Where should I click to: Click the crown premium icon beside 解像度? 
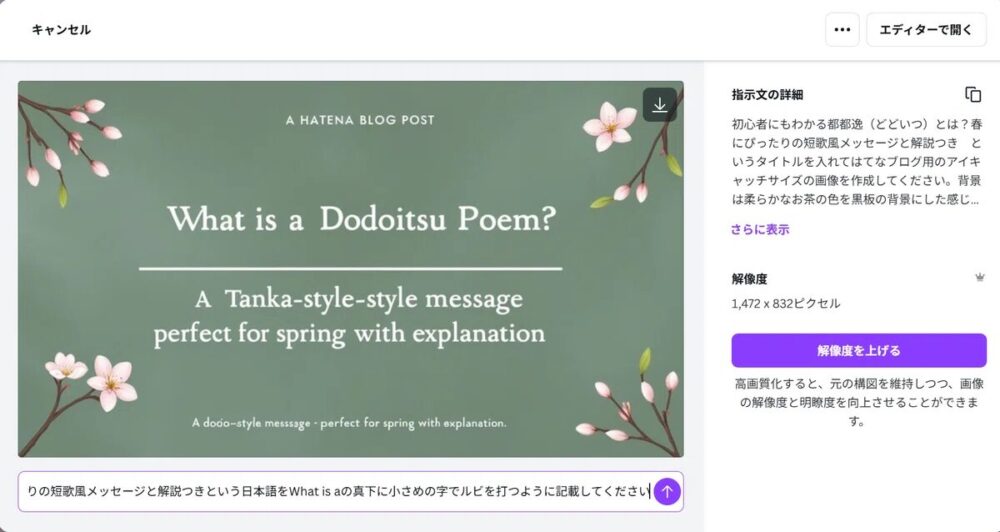980,277
